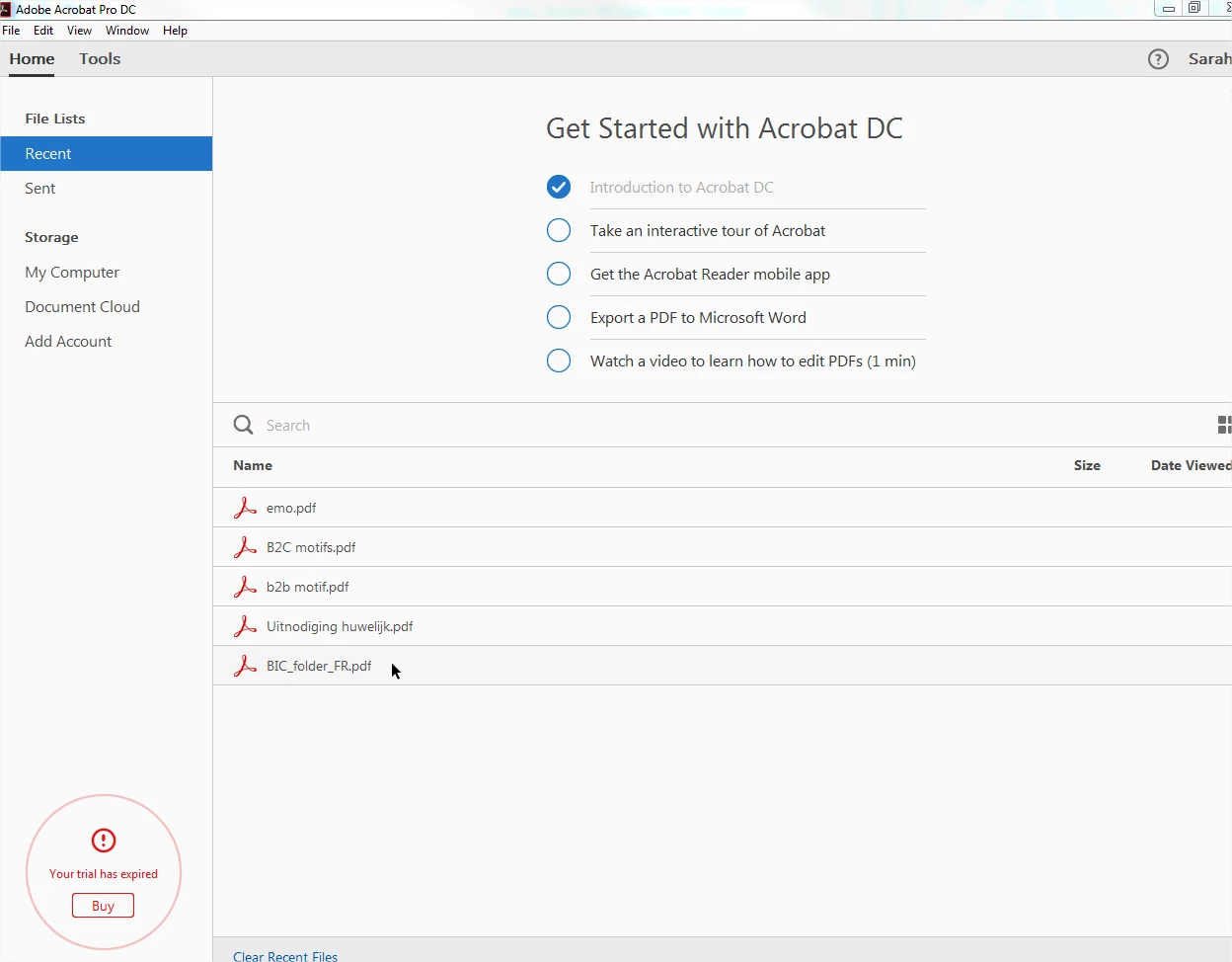This screenshot has width=1232, height=962.
Task: Open the Edit menu
Action: point(43,31)
